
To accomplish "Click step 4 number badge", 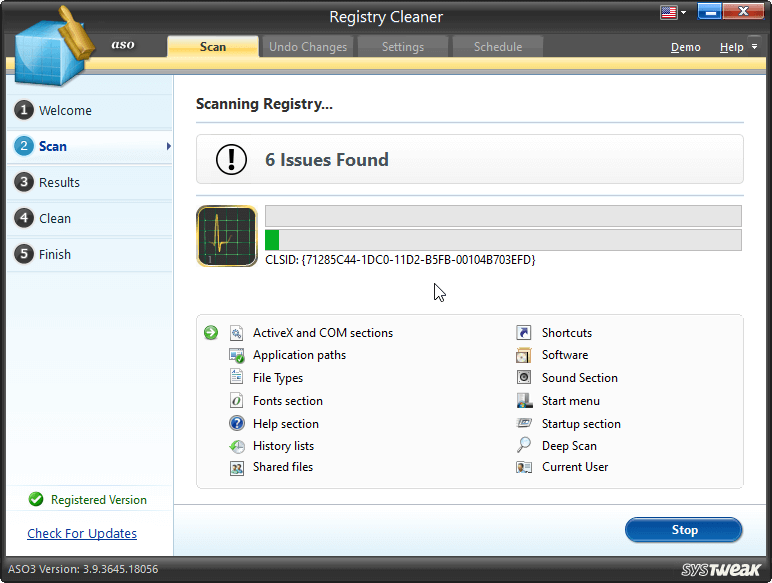I will 24,218.
